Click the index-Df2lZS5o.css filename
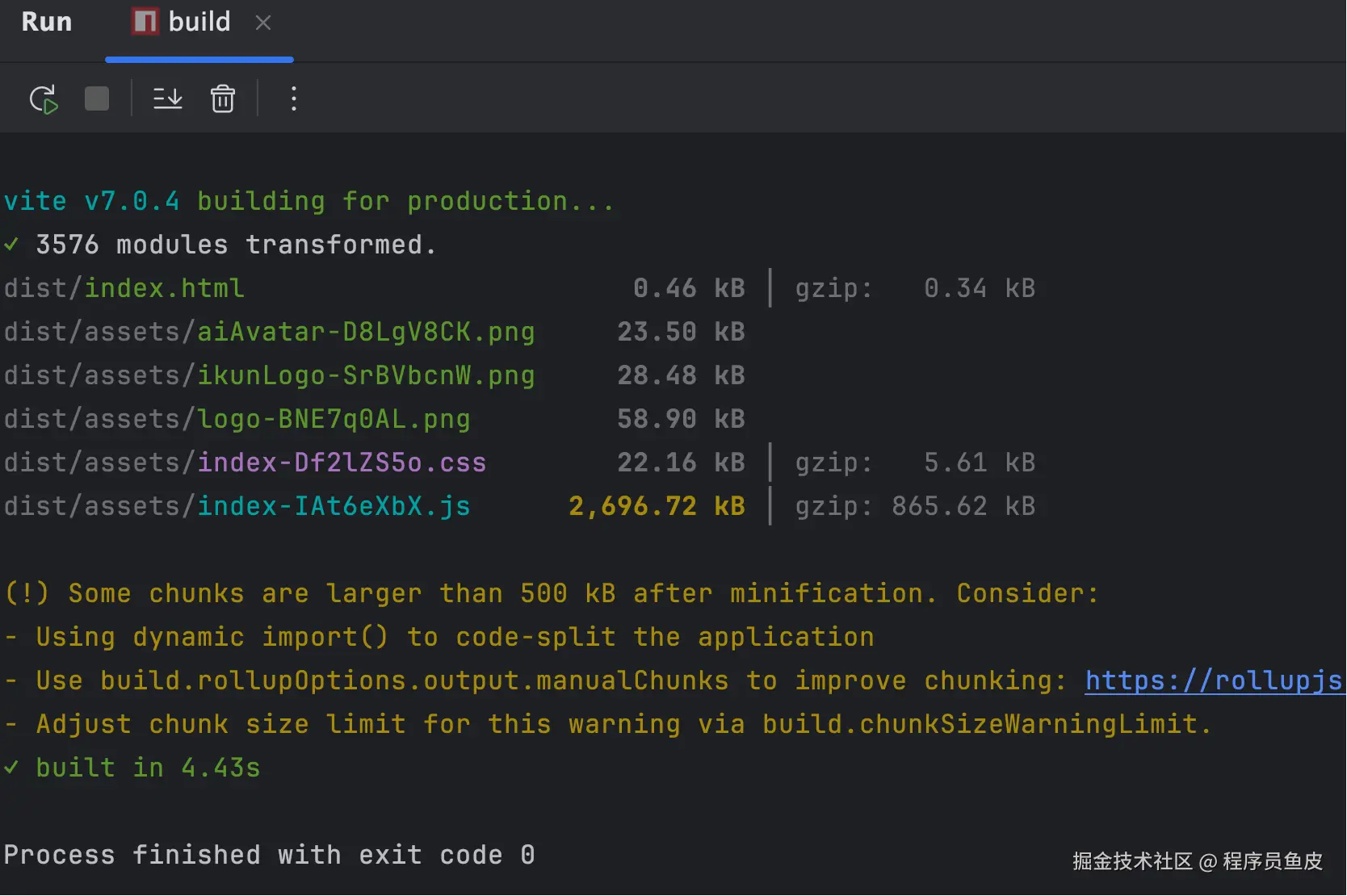Image resolution: width=1347 pixels, height=896 pixels. (x=342, y=463)
